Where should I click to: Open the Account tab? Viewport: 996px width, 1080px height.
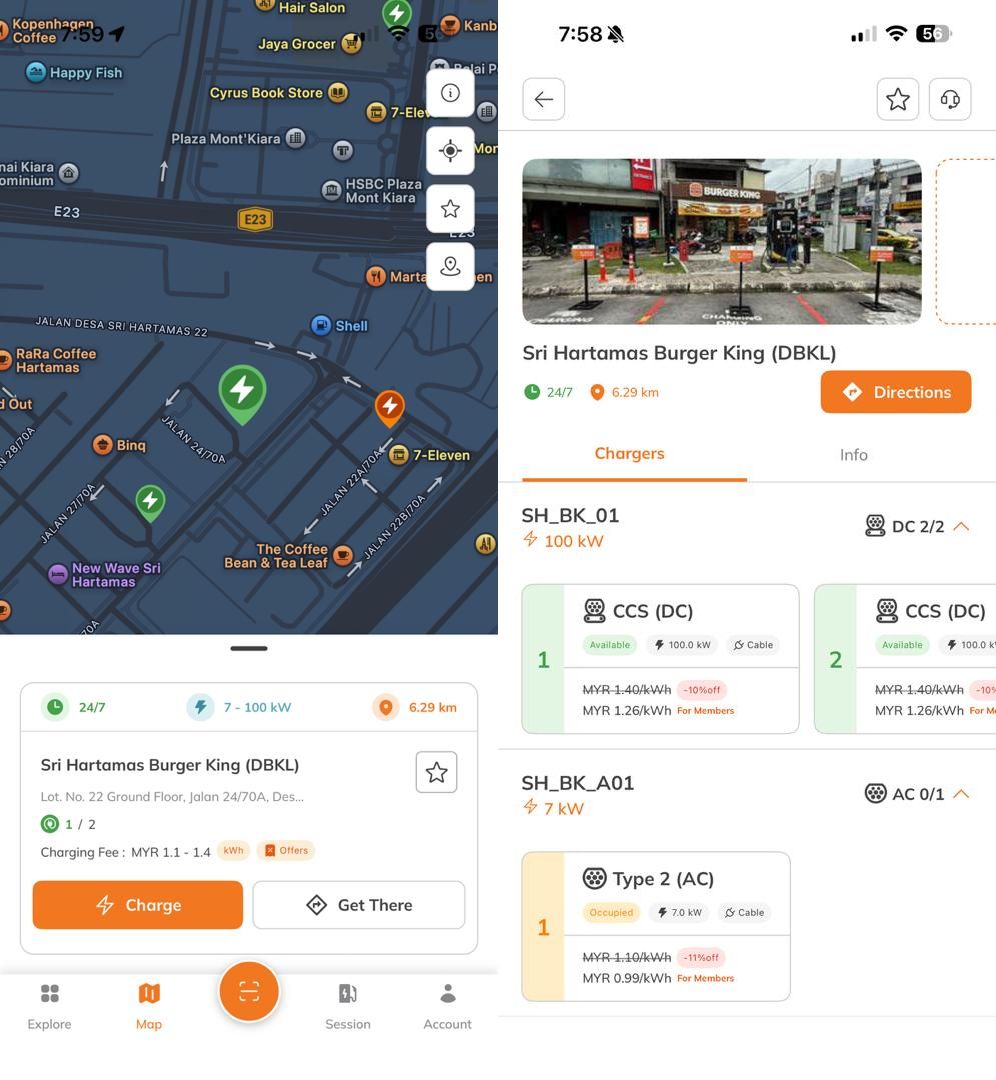(447, 1005)
